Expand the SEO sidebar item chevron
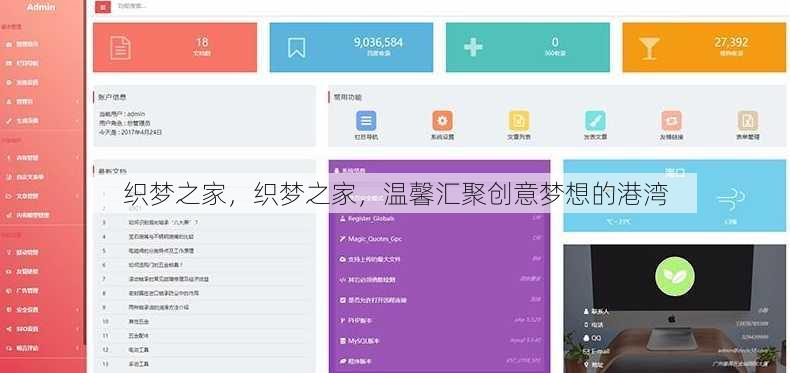The image size is (790, 373). pos(78,329)
